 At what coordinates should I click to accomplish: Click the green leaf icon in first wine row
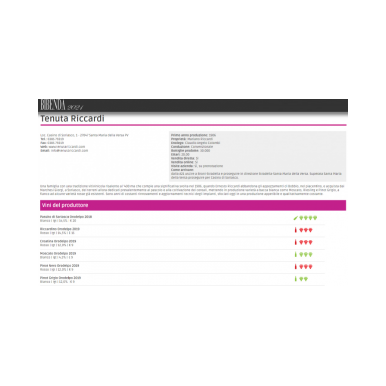[x=295, y=218]
